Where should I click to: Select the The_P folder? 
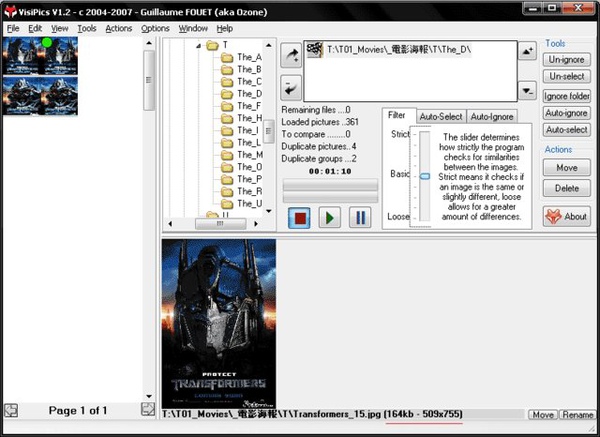point(242,179)
